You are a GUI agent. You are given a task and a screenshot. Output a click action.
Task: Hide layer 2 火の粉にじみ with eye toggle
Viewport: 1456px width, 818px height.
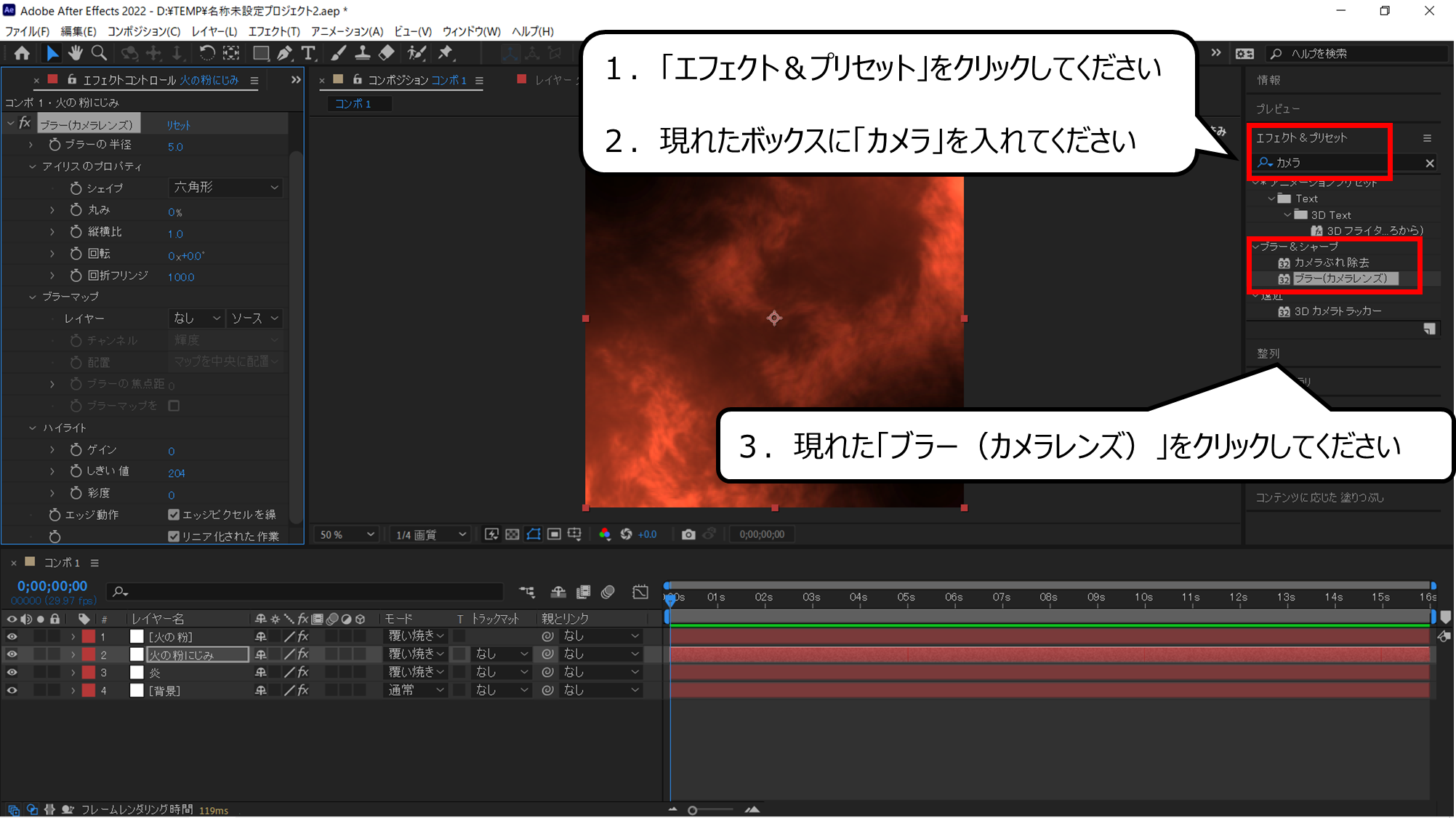coord(12,654)
